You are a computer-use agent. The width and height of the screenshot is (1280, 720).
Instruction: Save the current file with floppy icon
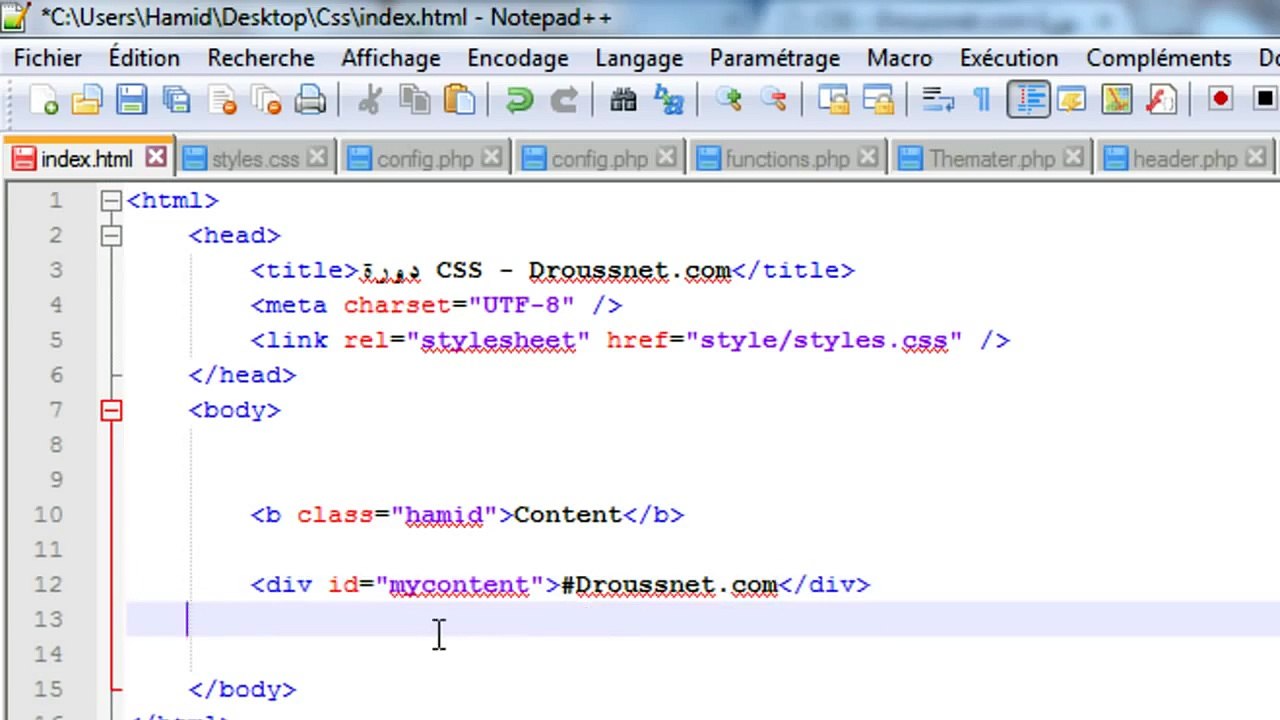[132, 100]
